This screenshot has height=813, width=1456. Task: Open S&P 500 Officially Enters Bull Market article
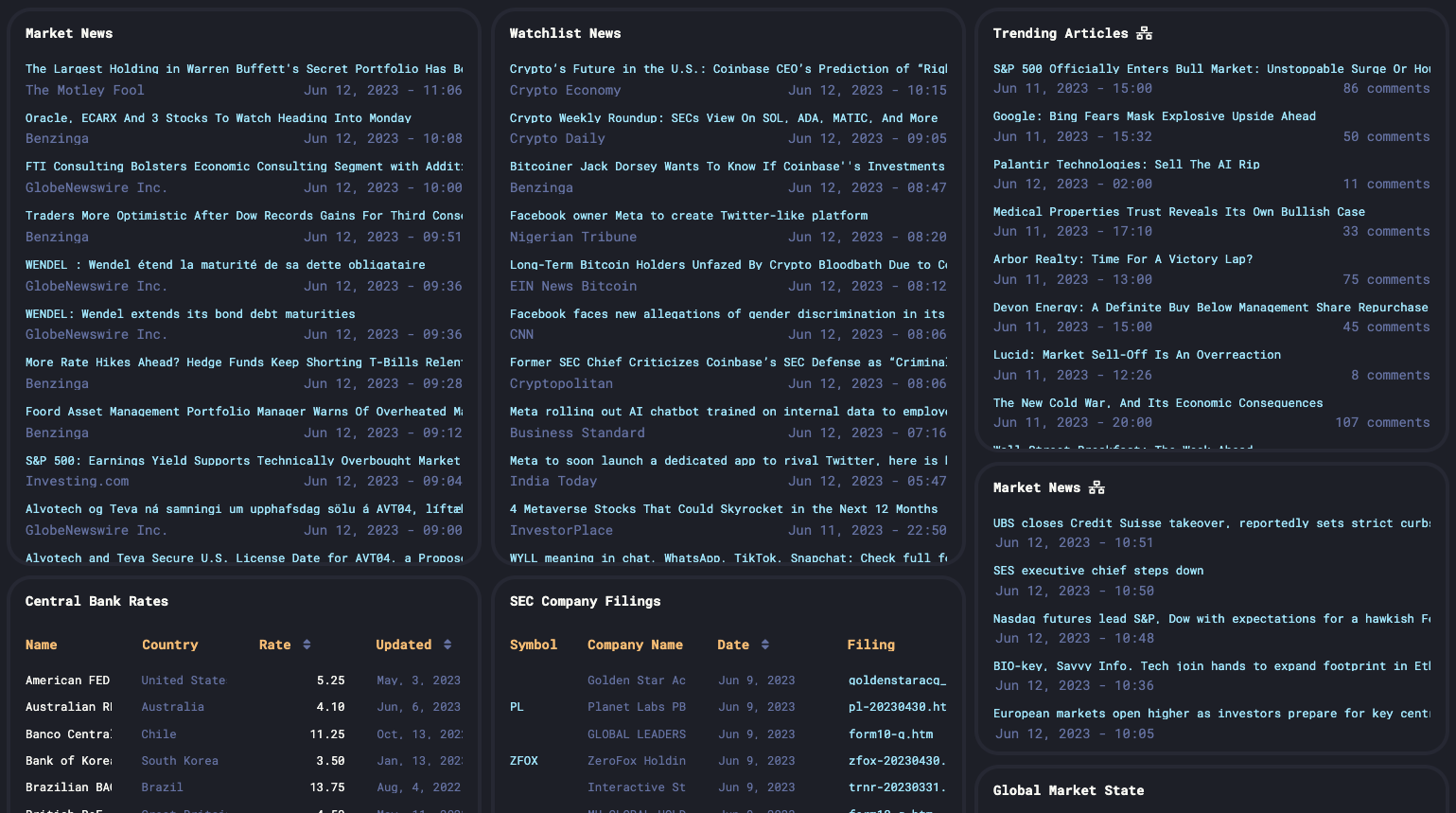pos(1212,69)
